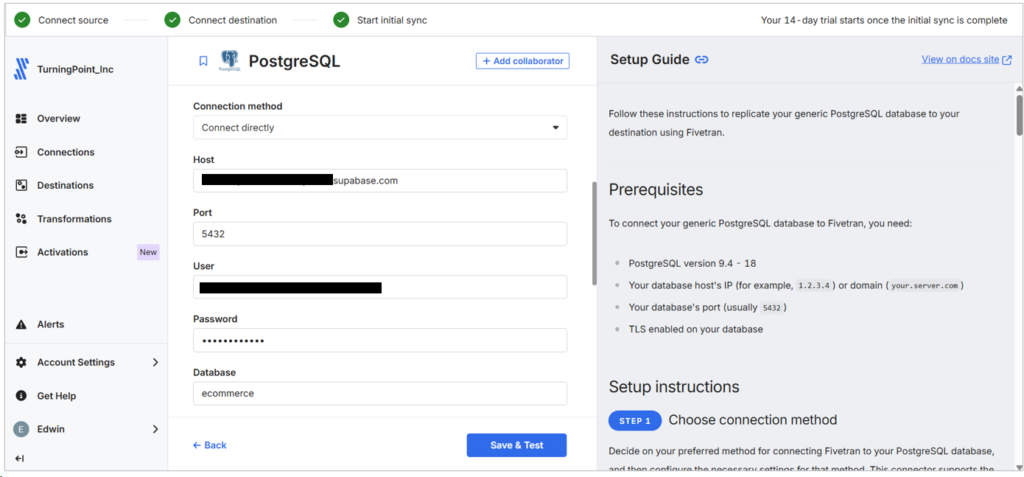This screenshot has width=1024, height=477.
Task: Click the Connect destination step label
Action: tap(232, 20)
